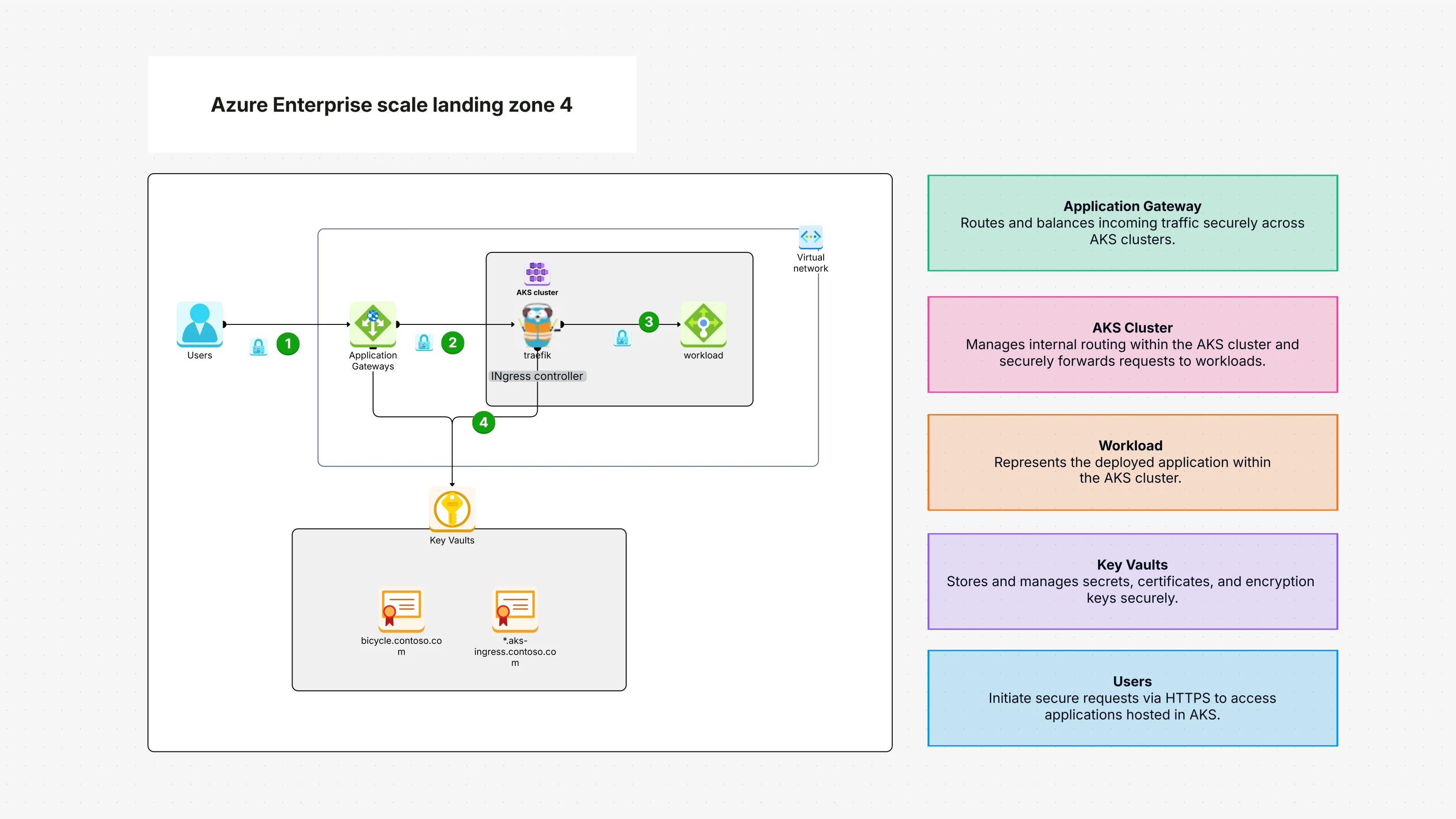
Task: Click the green Application Gateway description panel
Action: [x=1132, y=224]
